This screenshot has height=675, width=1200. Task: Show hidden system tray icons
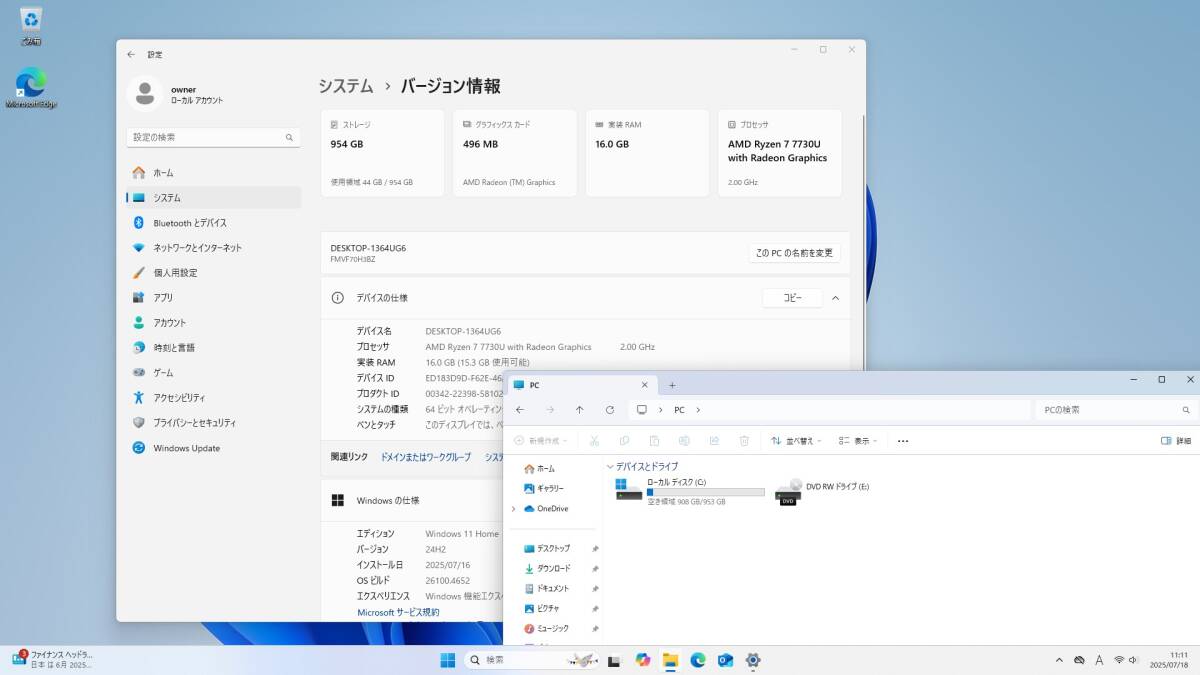coord(1059,660)
